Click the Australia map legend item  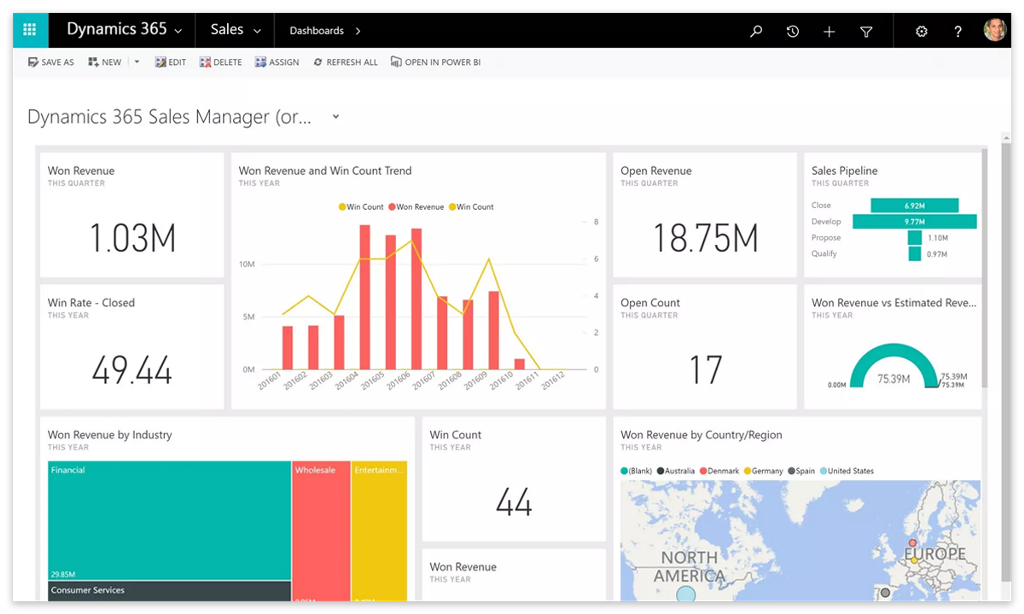click(676, 471)
